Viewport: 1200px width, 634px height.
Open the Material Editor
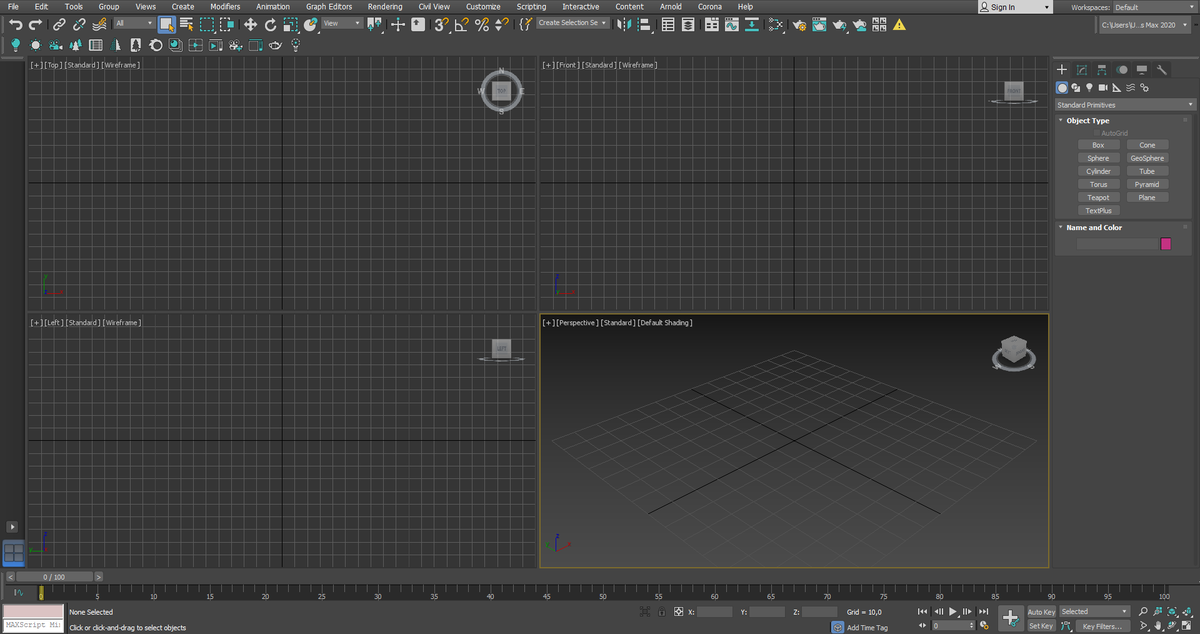pyautogui.click(x=777, y=25)
